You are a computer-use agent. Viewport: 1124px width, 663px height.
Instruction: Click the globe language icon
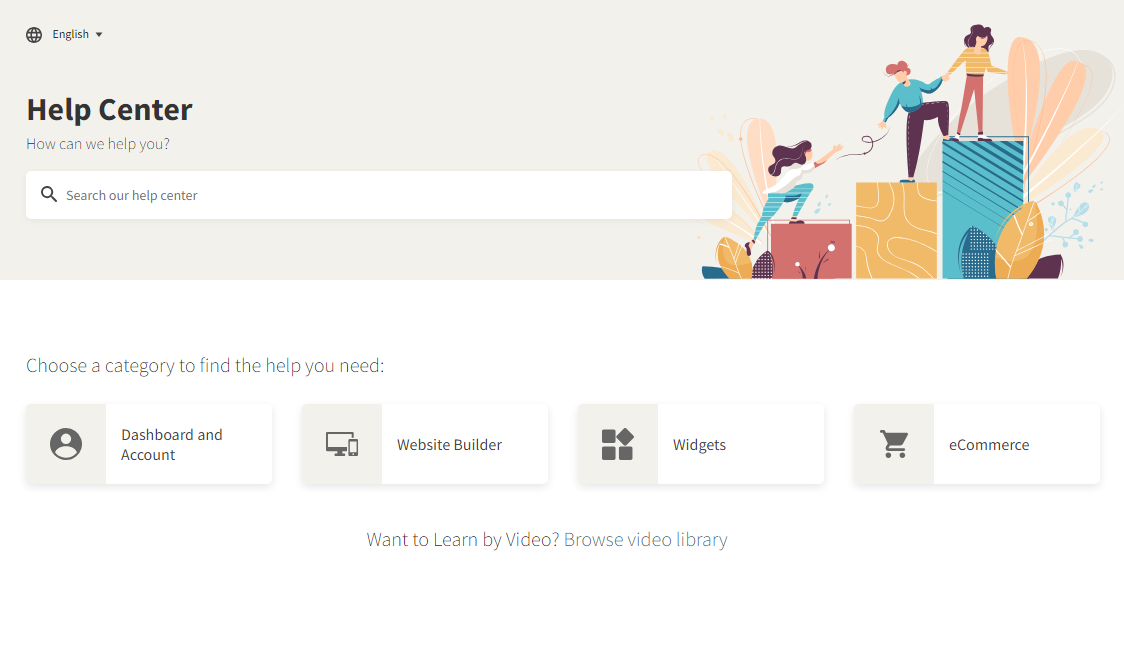34,34
